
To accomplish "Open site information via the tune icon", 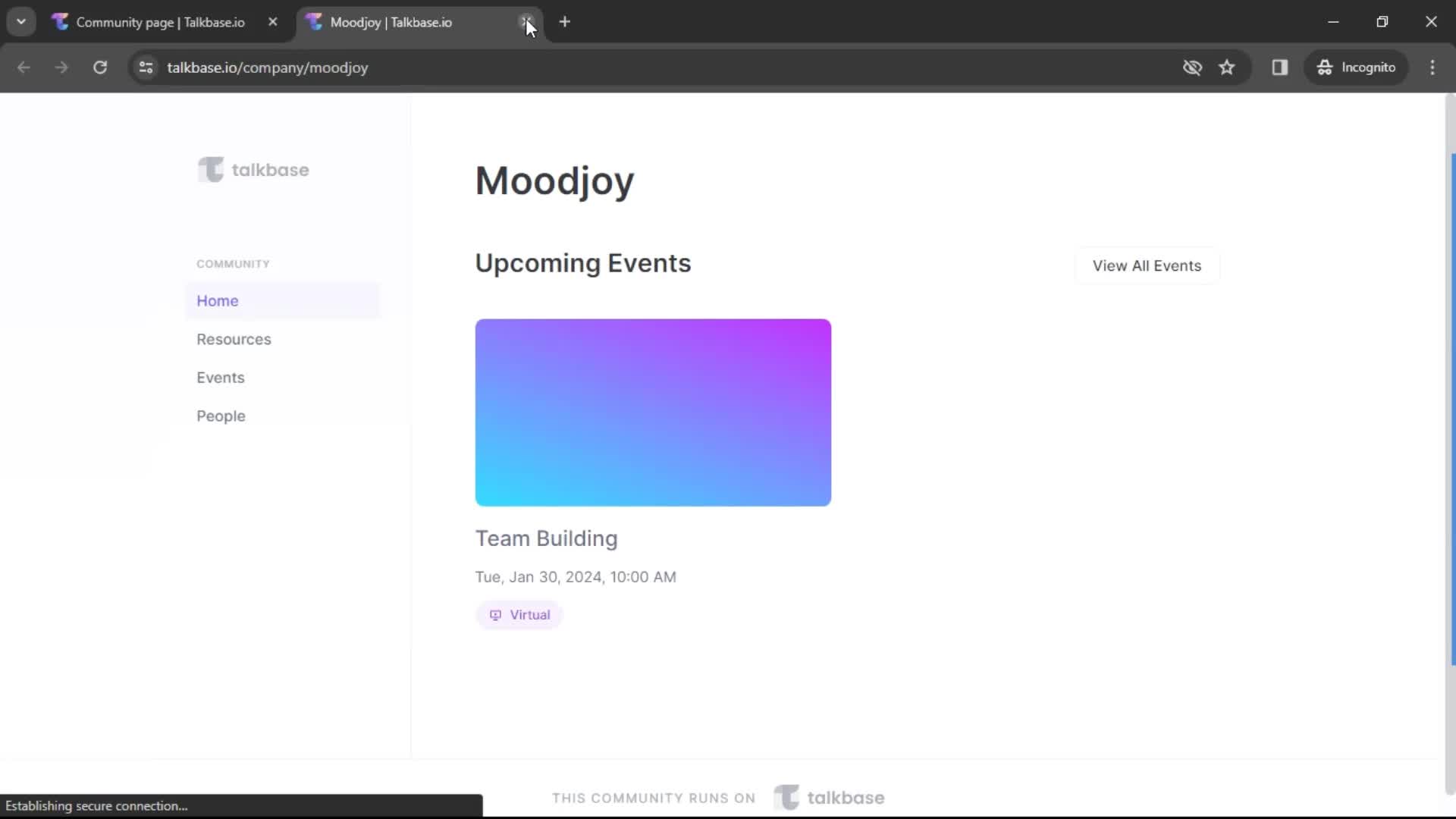I will tap(146, 67).
